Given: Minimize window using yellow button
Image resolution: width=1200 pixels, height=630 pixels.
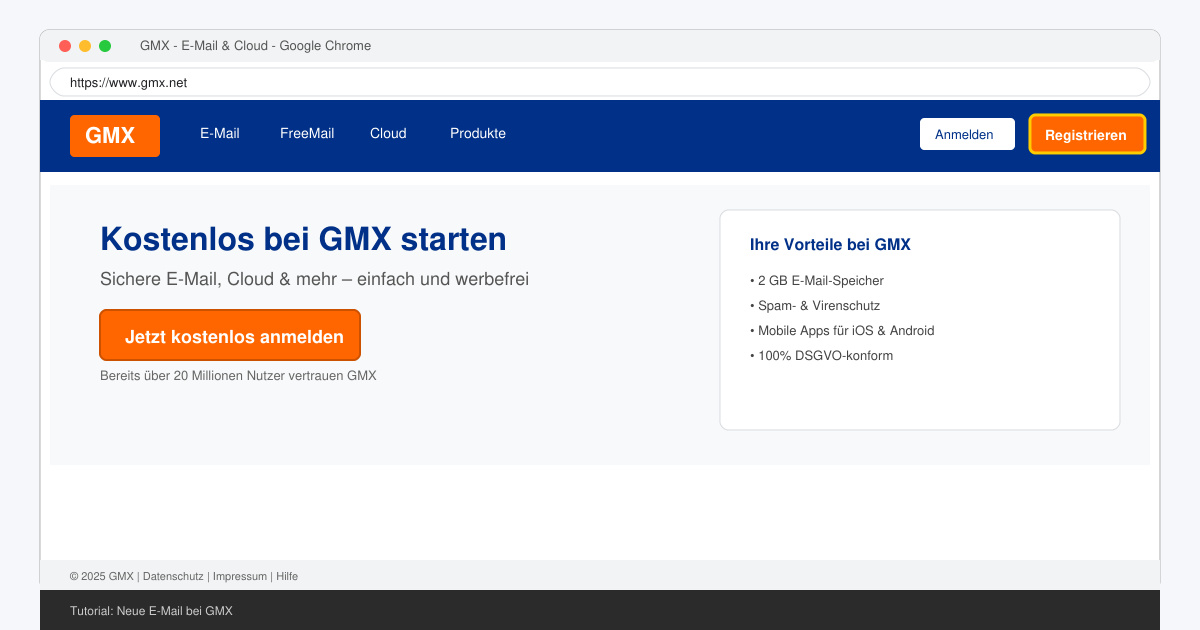Looking at the screenshot, I should (85, 46).
